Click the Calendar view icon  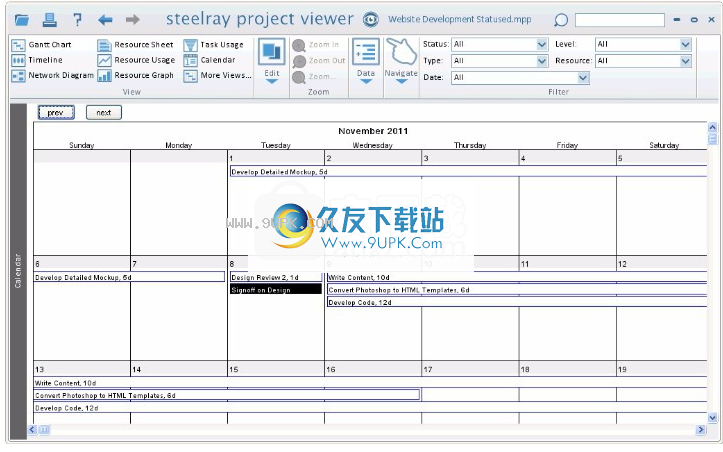click(x=190, y=60)
